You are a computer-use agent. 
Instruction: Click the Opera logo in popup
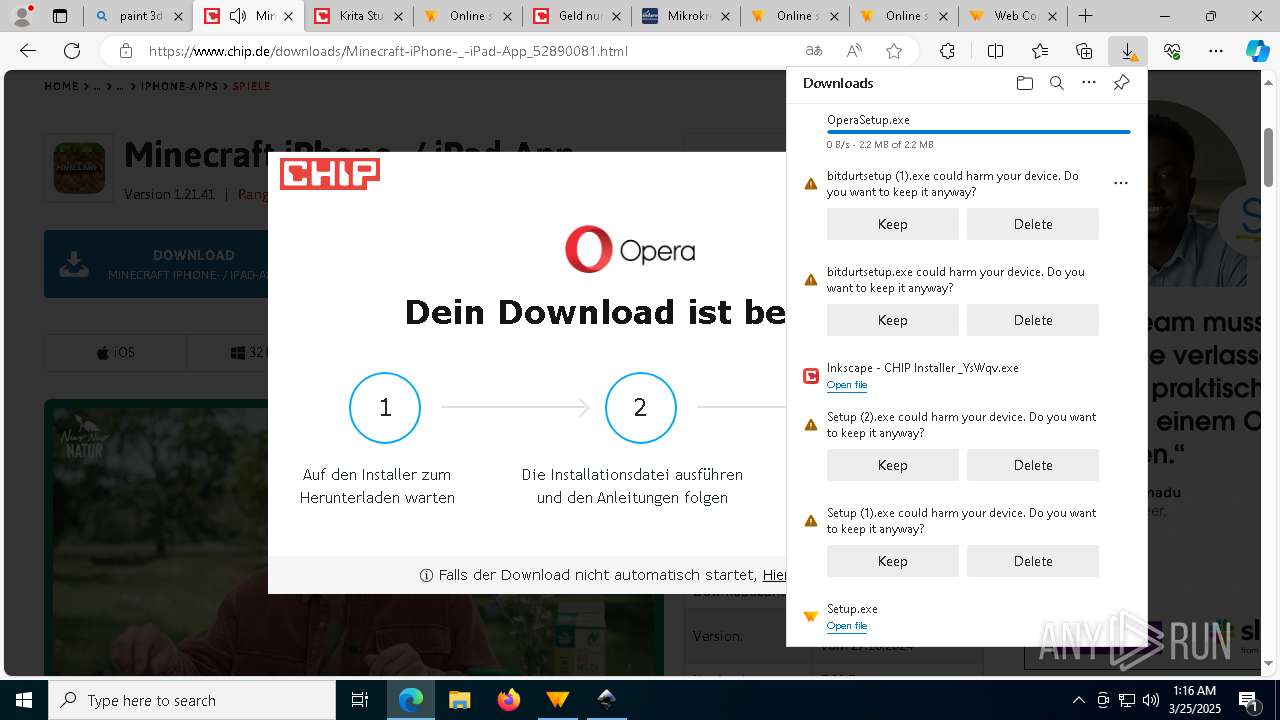pos(630,249)
